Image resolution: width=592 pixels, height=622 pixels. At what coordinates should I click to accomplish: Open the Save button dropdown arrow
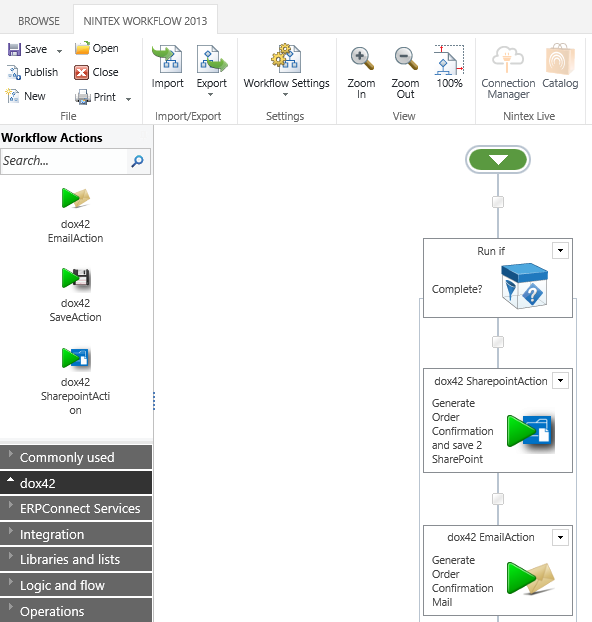click(x=60, y=51)
